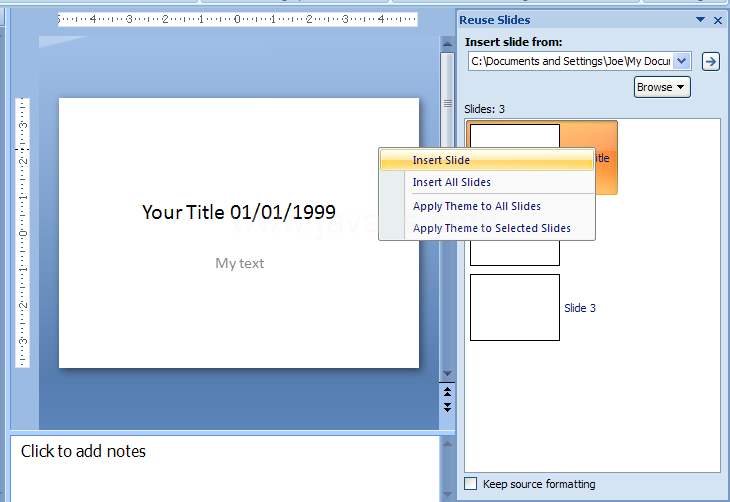Click slide editor scrollbar down arrow
The image size is (730, 502).
[447, 374]
